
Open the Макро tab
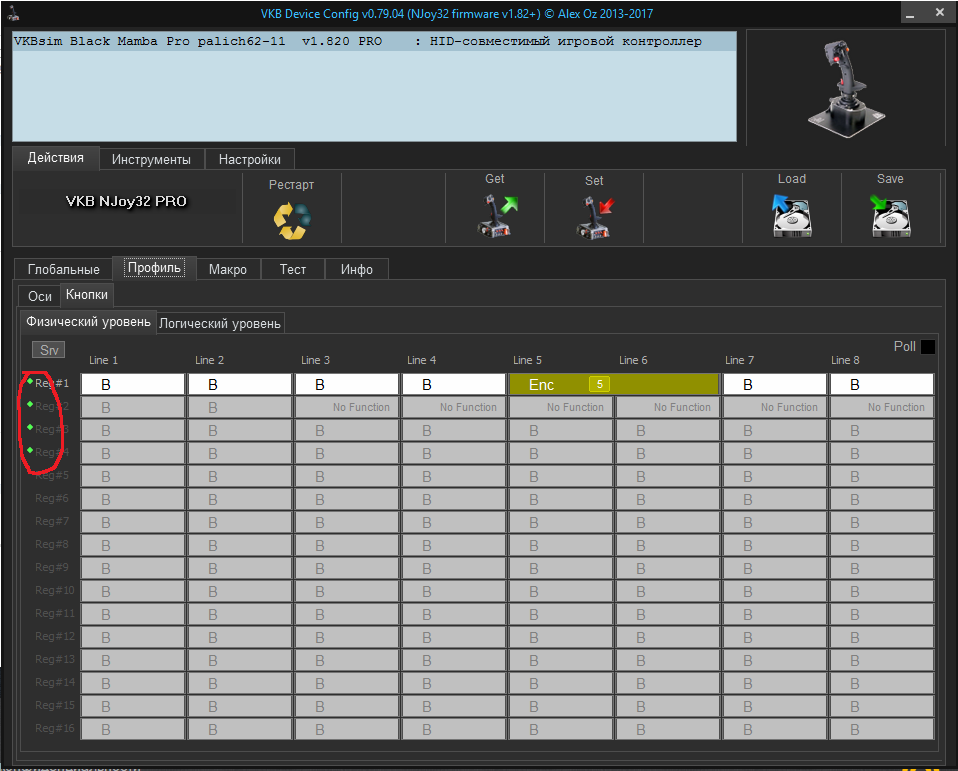[228, 269]
